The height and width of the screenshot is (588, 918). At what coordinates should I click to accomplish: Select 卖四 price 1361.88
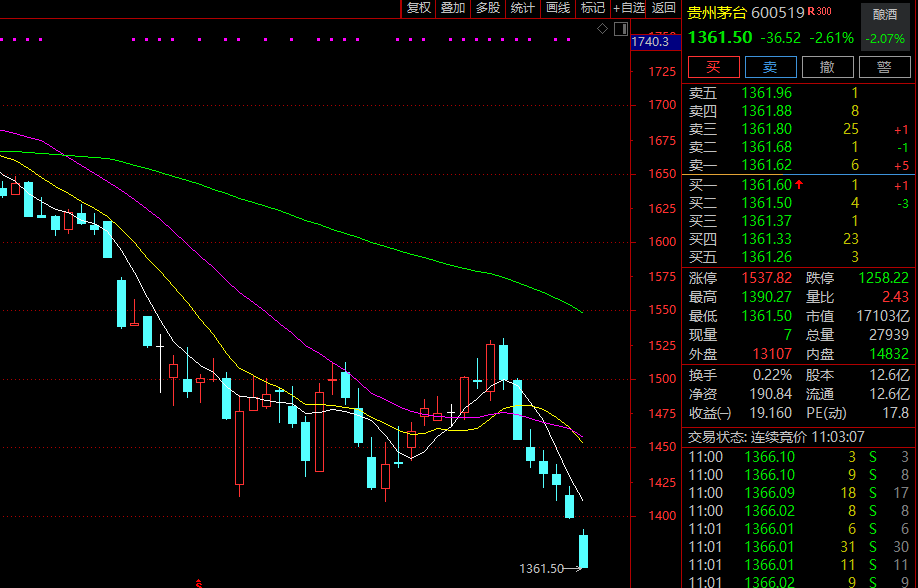(766, 111)
